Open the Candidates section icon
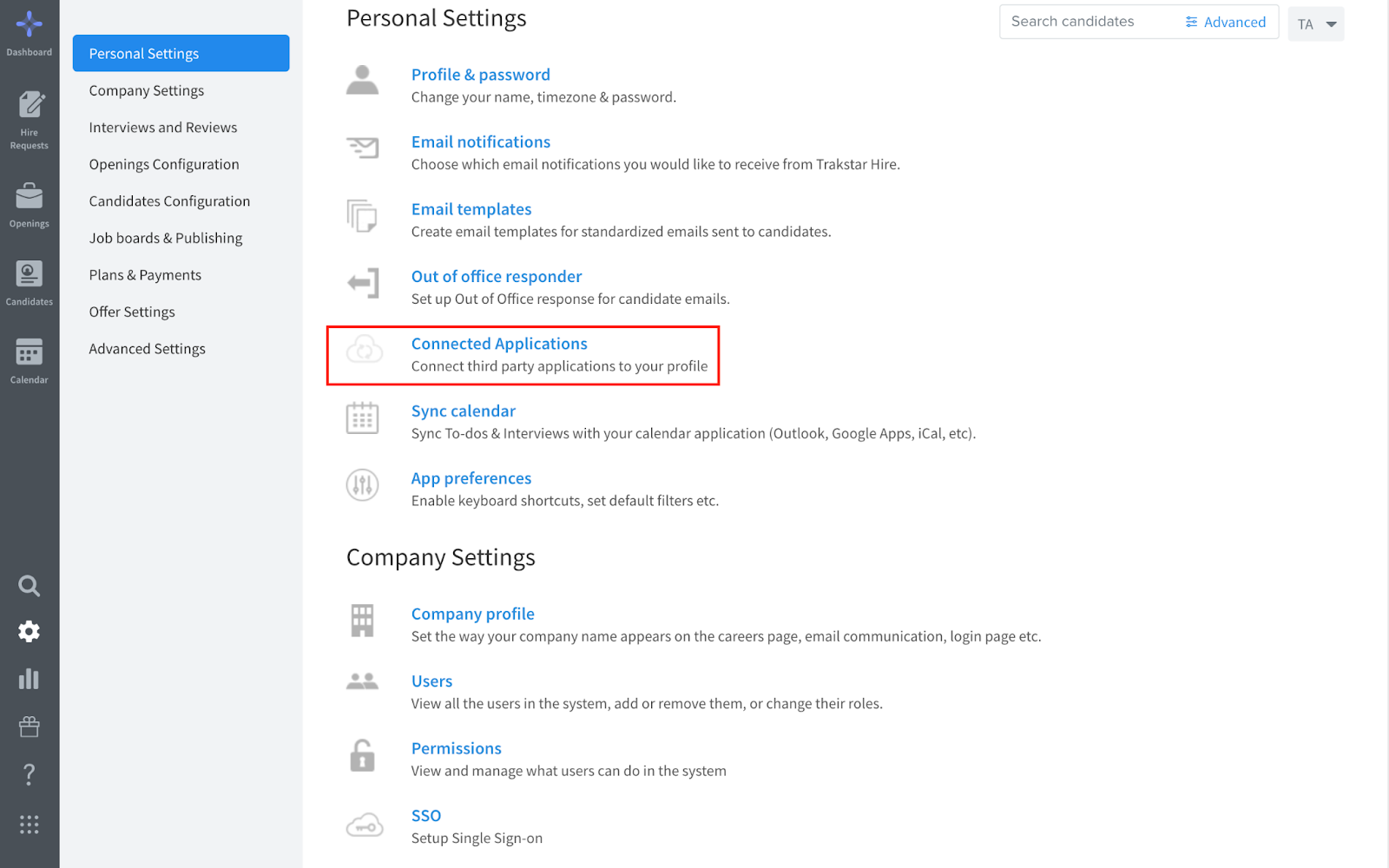The width and height of the screenshot is (1389, 868). coord(30,284)
